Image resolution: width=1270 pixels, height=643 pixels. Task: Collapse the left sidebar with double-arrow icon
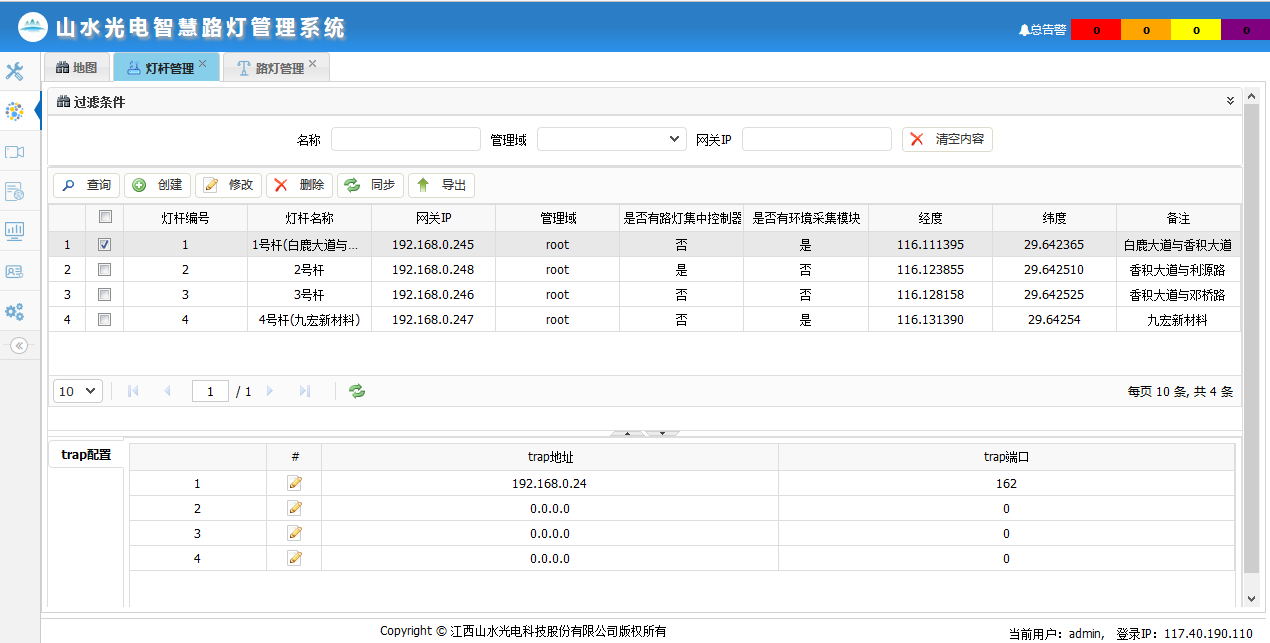pos(18,345)
